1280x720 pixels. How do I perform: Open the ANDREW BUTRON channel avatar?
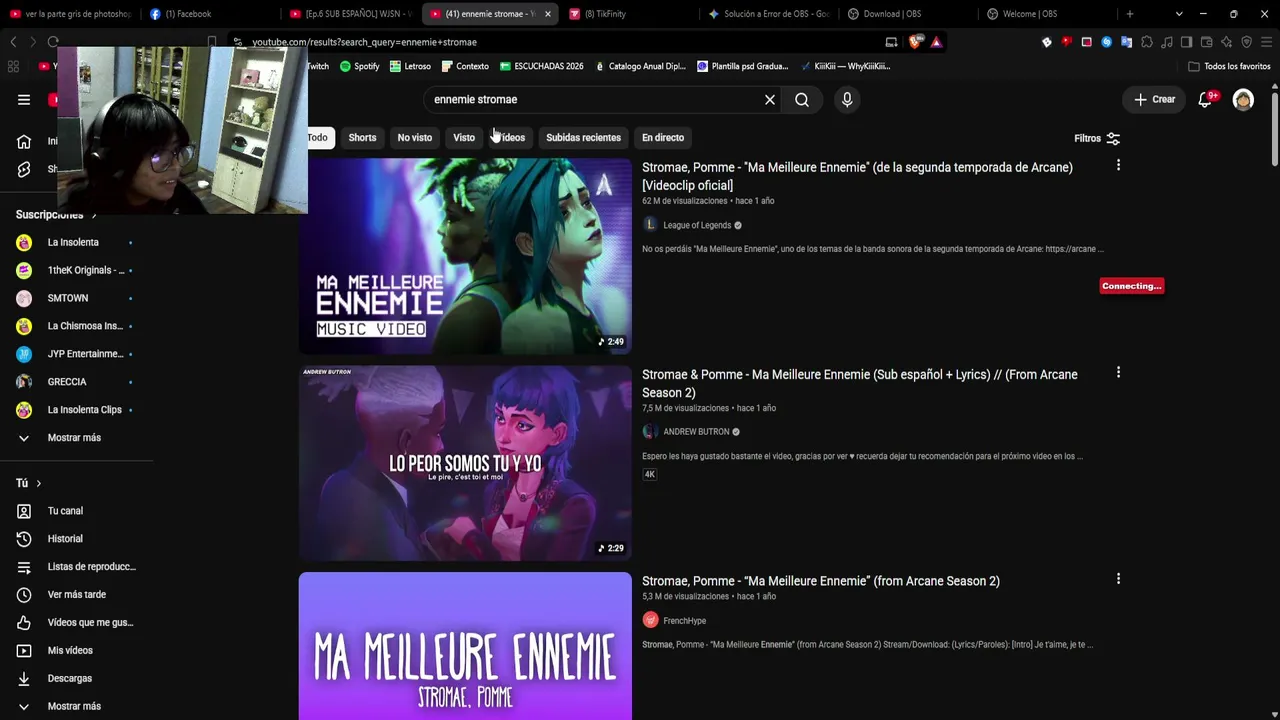[650, 432]
